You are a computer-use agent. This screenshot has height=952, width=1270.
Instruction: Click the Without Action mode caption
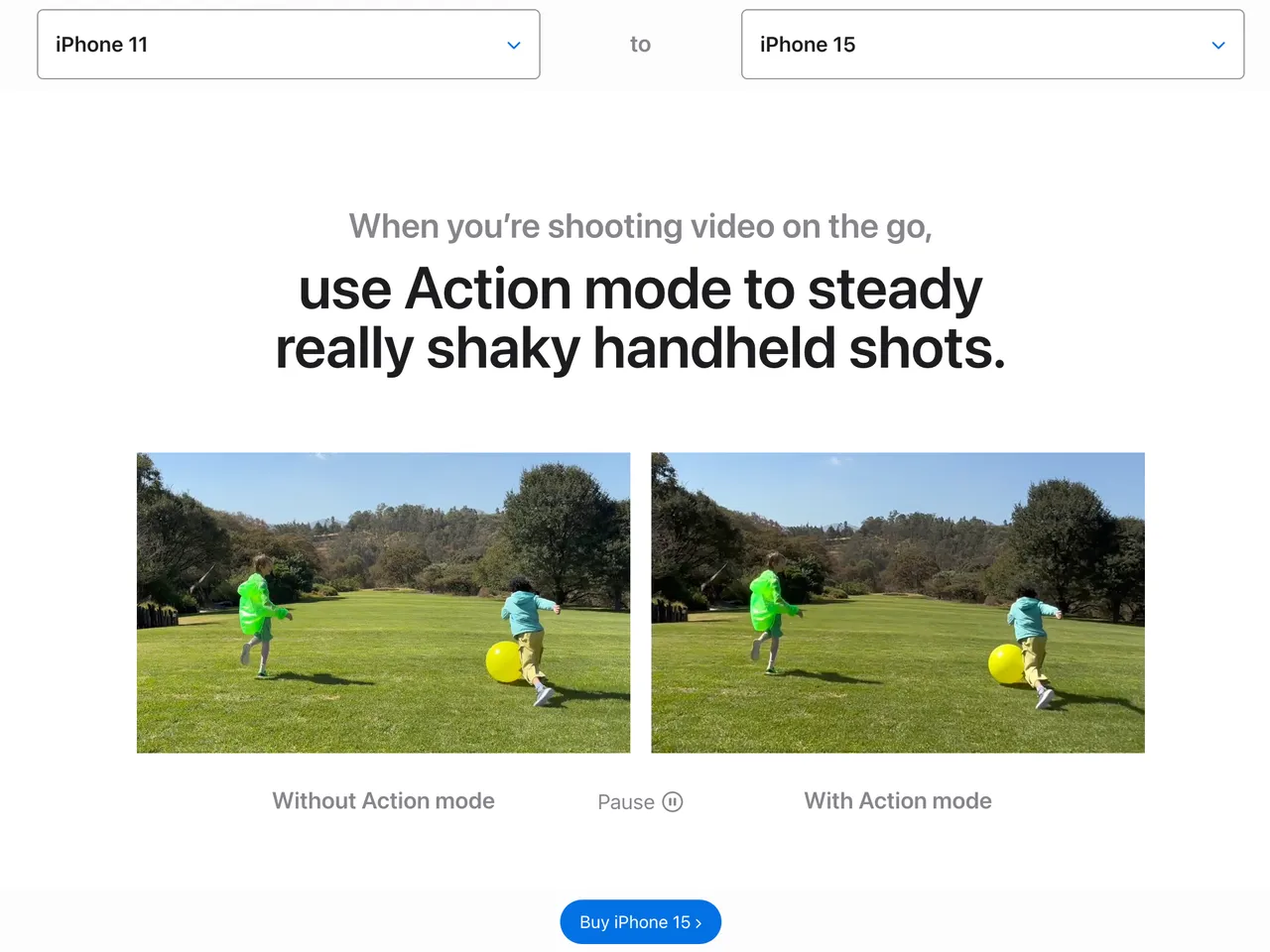(384, 801)
